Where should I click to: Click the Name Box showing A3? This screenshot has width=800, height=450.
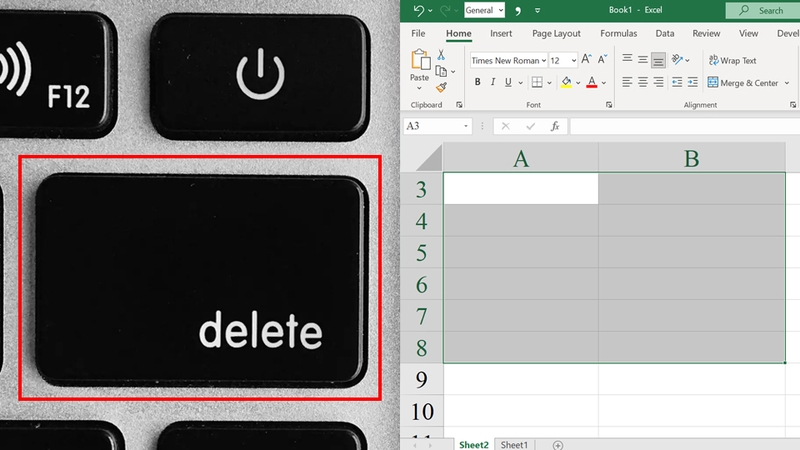(x=433, y=126)
